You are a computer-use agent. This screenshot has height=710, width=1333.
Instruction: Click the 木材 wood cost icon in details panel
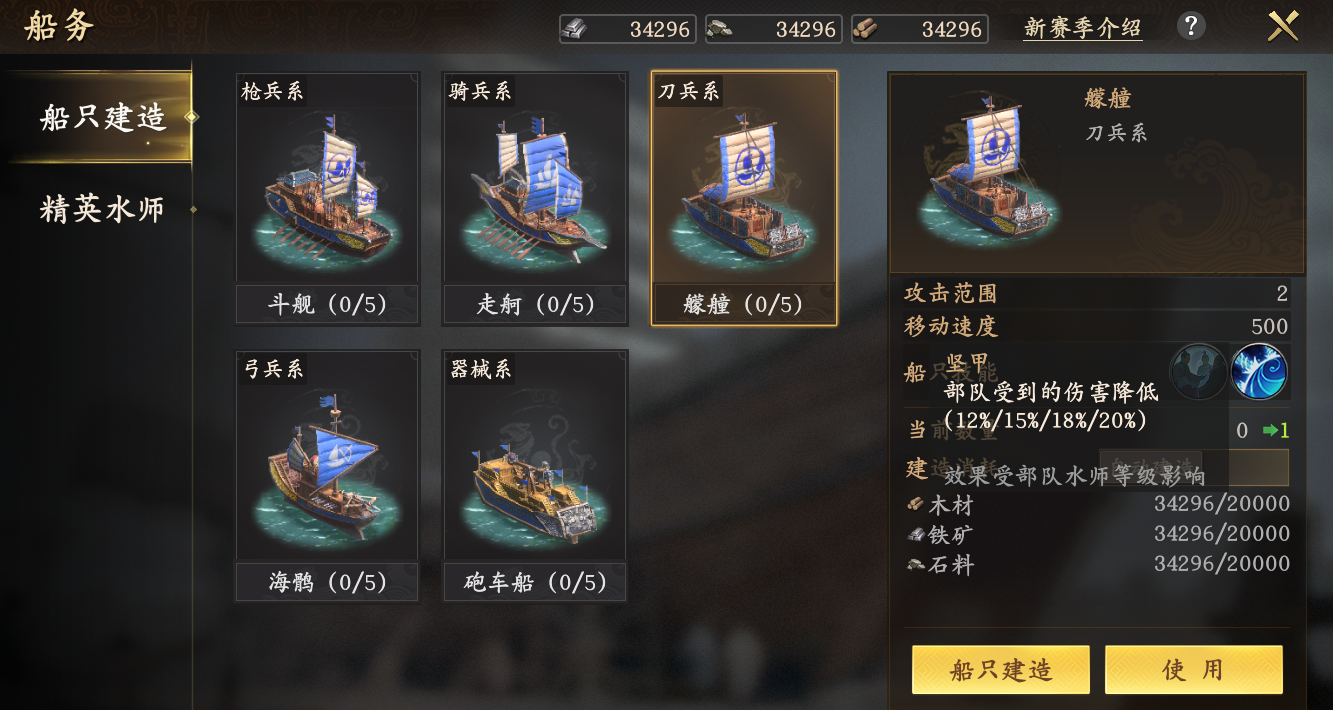[916, 504]
